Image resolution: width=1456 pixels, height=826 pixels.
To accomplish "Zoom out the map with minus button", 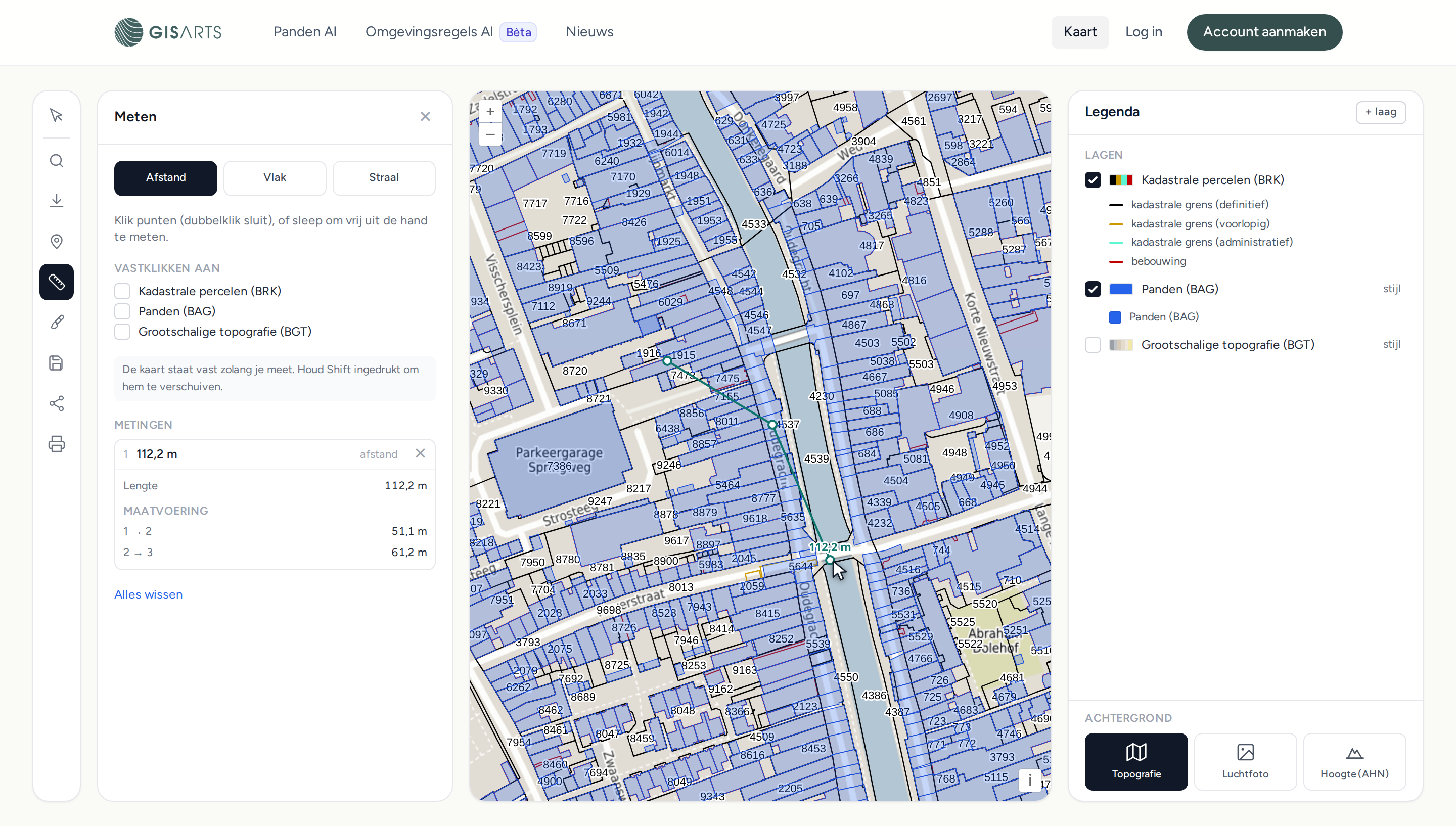I will [x=490, y=134].
